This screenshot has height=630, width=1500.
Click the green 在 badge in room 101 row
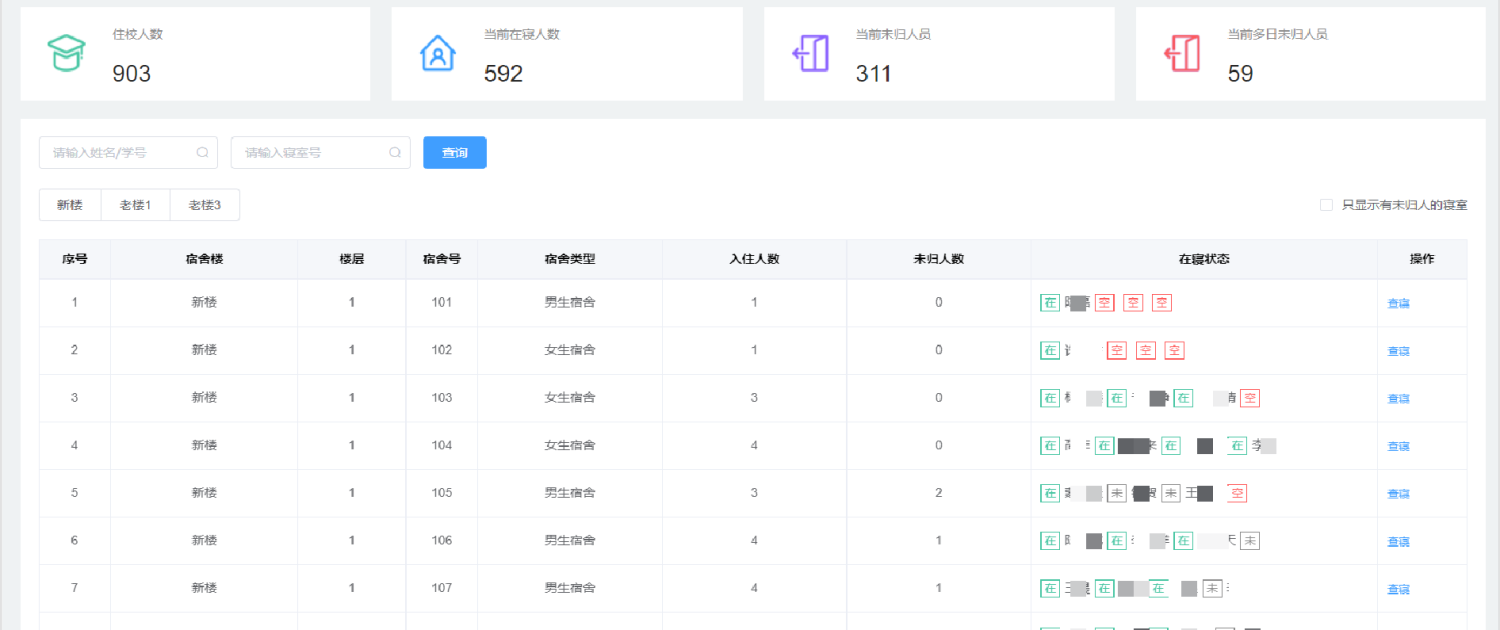(1050, 302)
